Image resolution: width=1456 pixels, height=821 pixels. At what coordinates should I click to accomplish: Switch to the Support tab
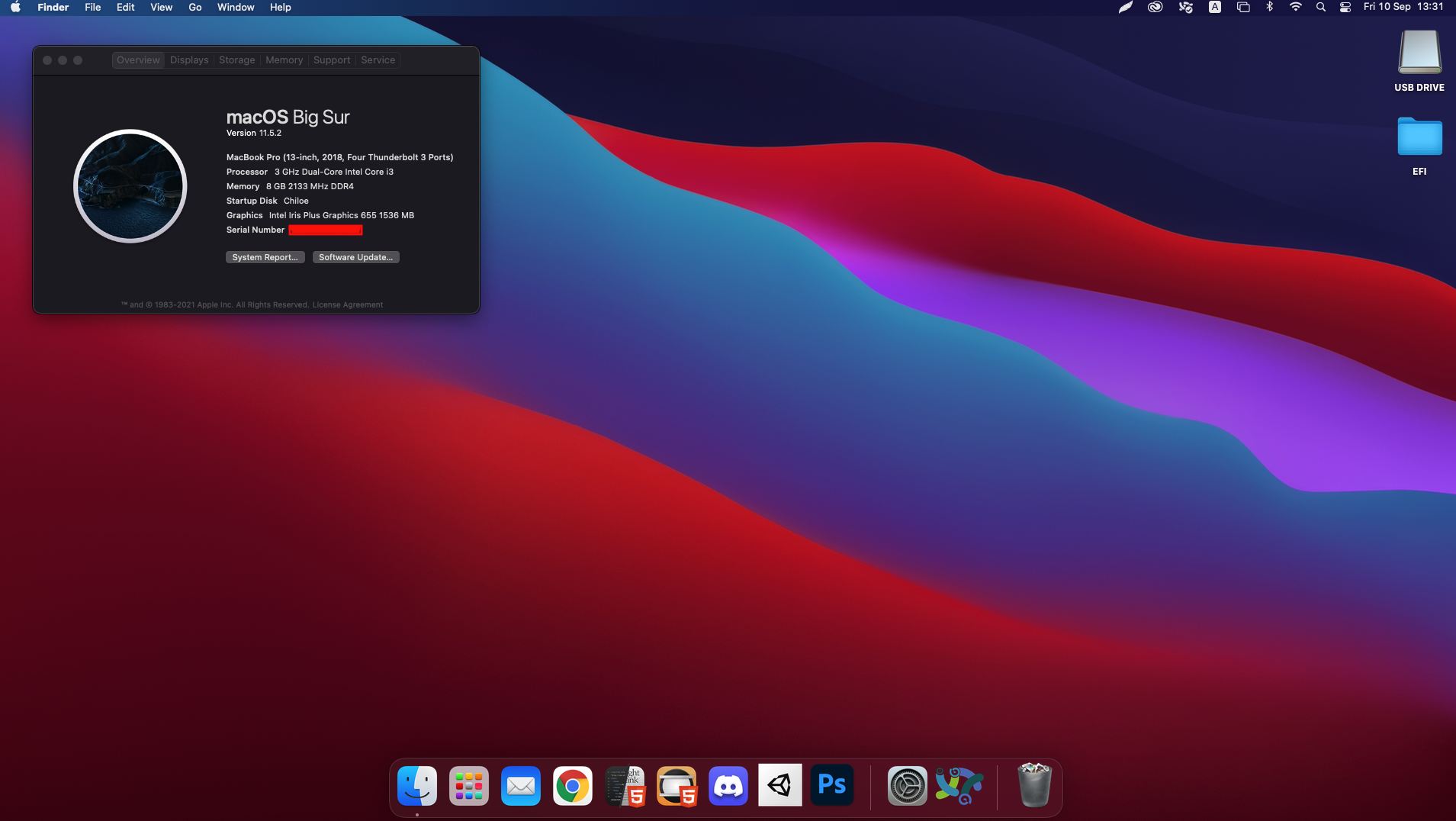coord(332,60)
